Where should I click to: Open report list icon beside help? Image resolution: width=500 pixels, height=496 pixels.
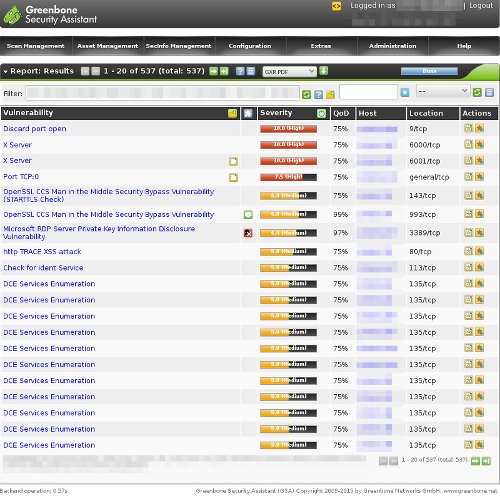[251, 71]
